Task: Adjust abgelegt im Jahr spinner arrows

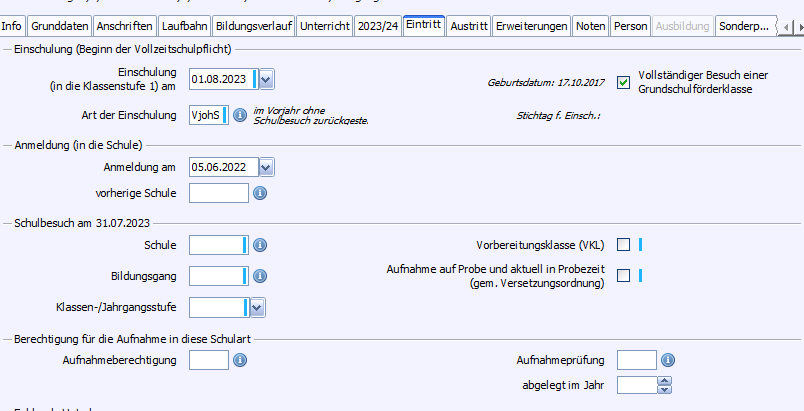Action: coord(664,385)
